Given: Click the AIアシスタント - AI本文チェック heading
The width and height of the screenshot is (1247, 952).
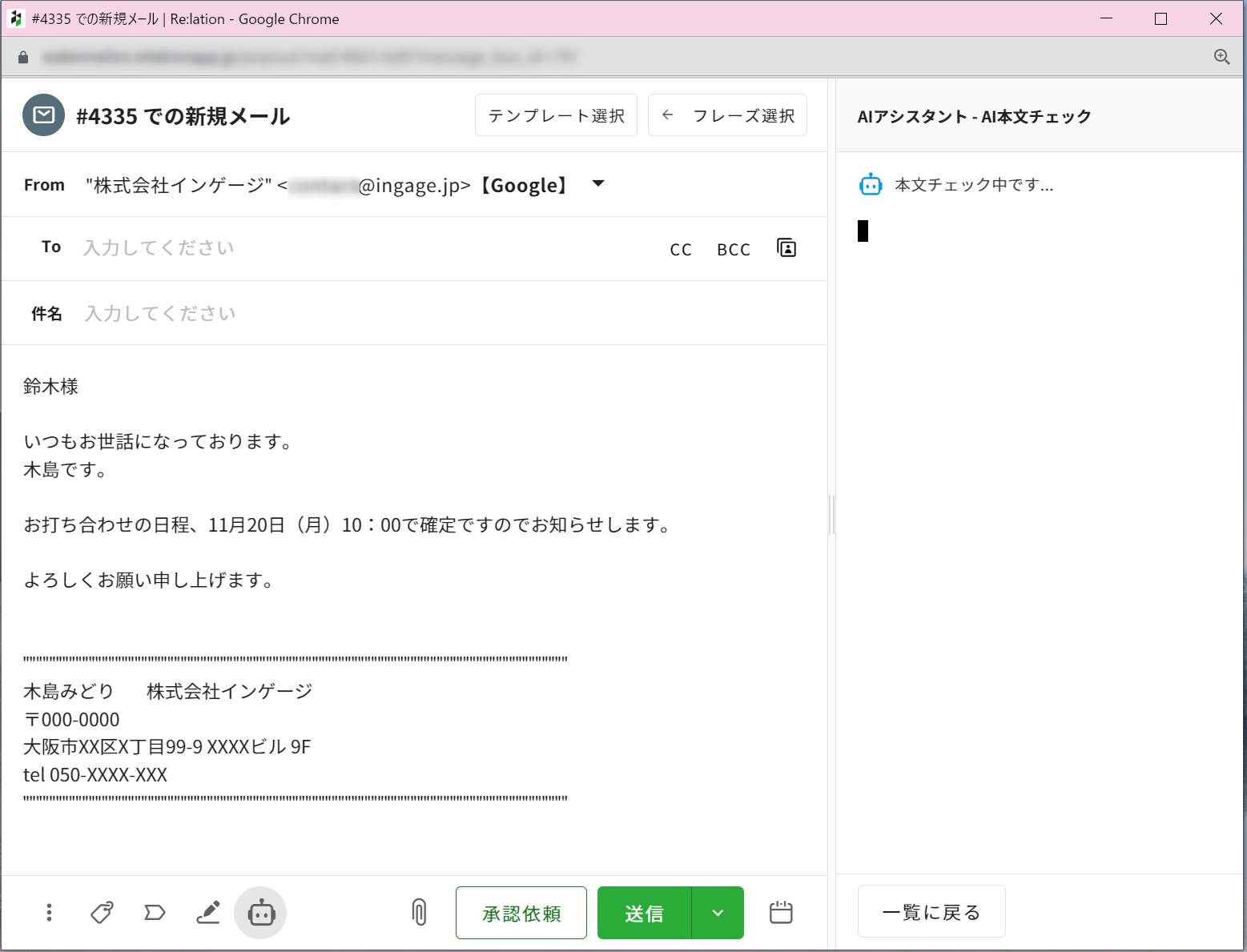Looking at the screenshot, I should coord(974,117).
